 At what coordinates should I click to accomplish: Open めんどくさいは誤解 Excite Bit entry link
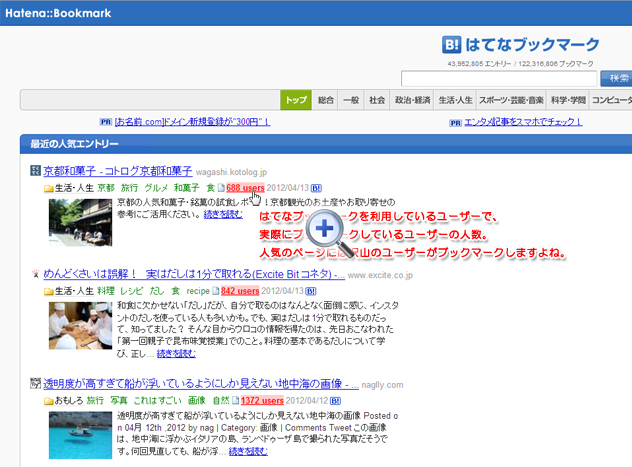(x=194, y=274)
